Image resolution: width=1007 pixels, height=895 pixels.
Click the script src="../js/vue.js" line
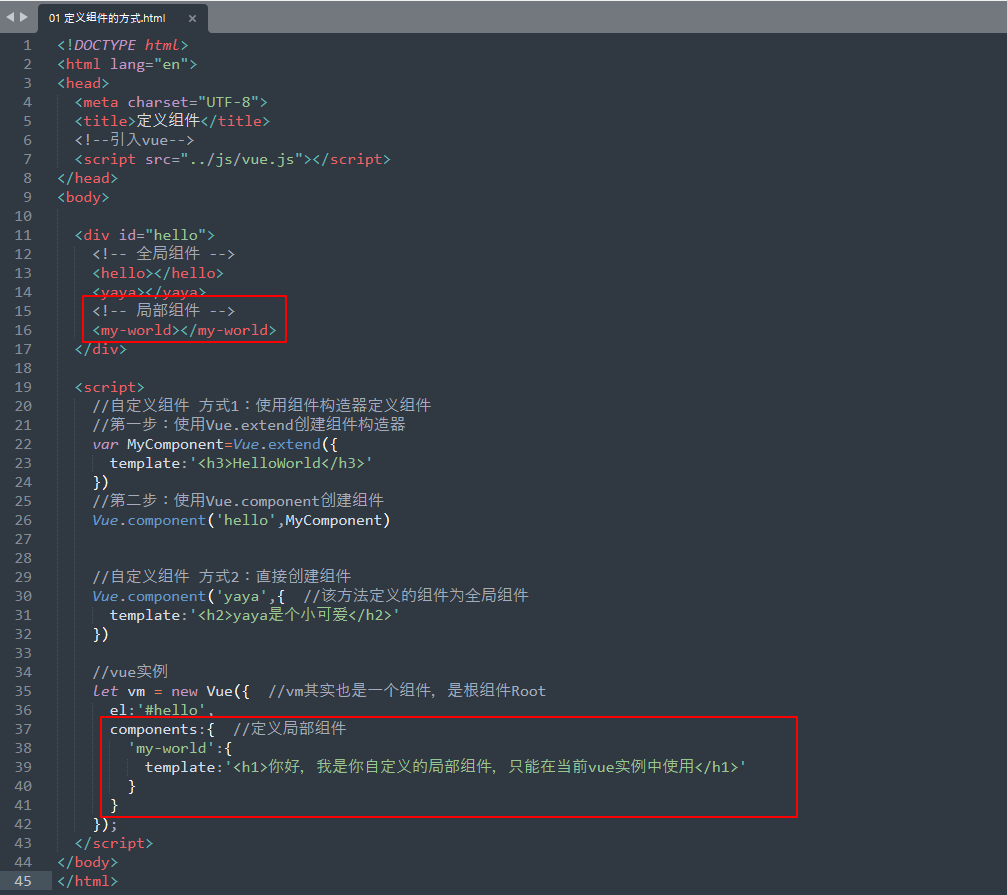point(232,159)
